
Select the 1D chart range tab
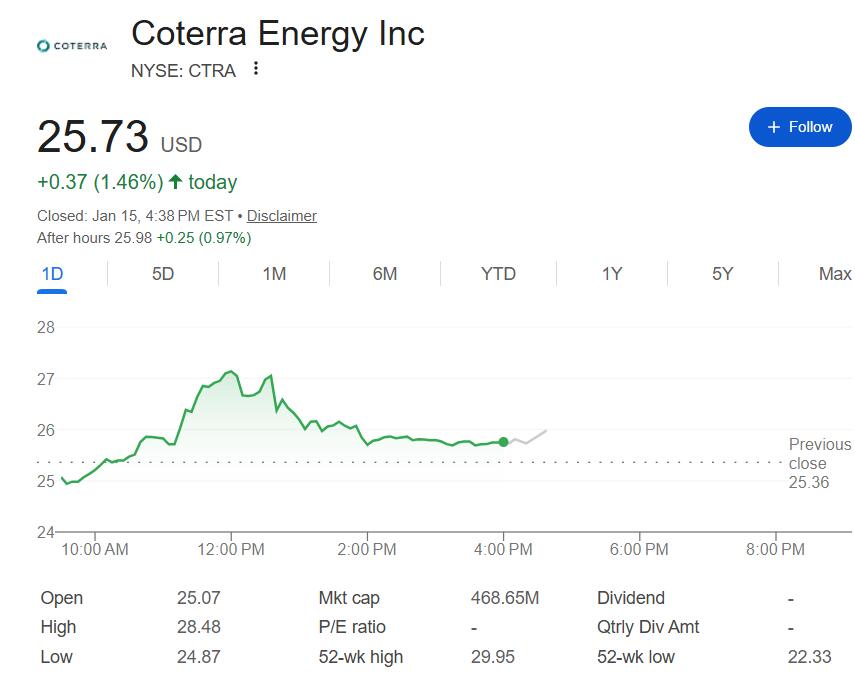tap(52, 274)
